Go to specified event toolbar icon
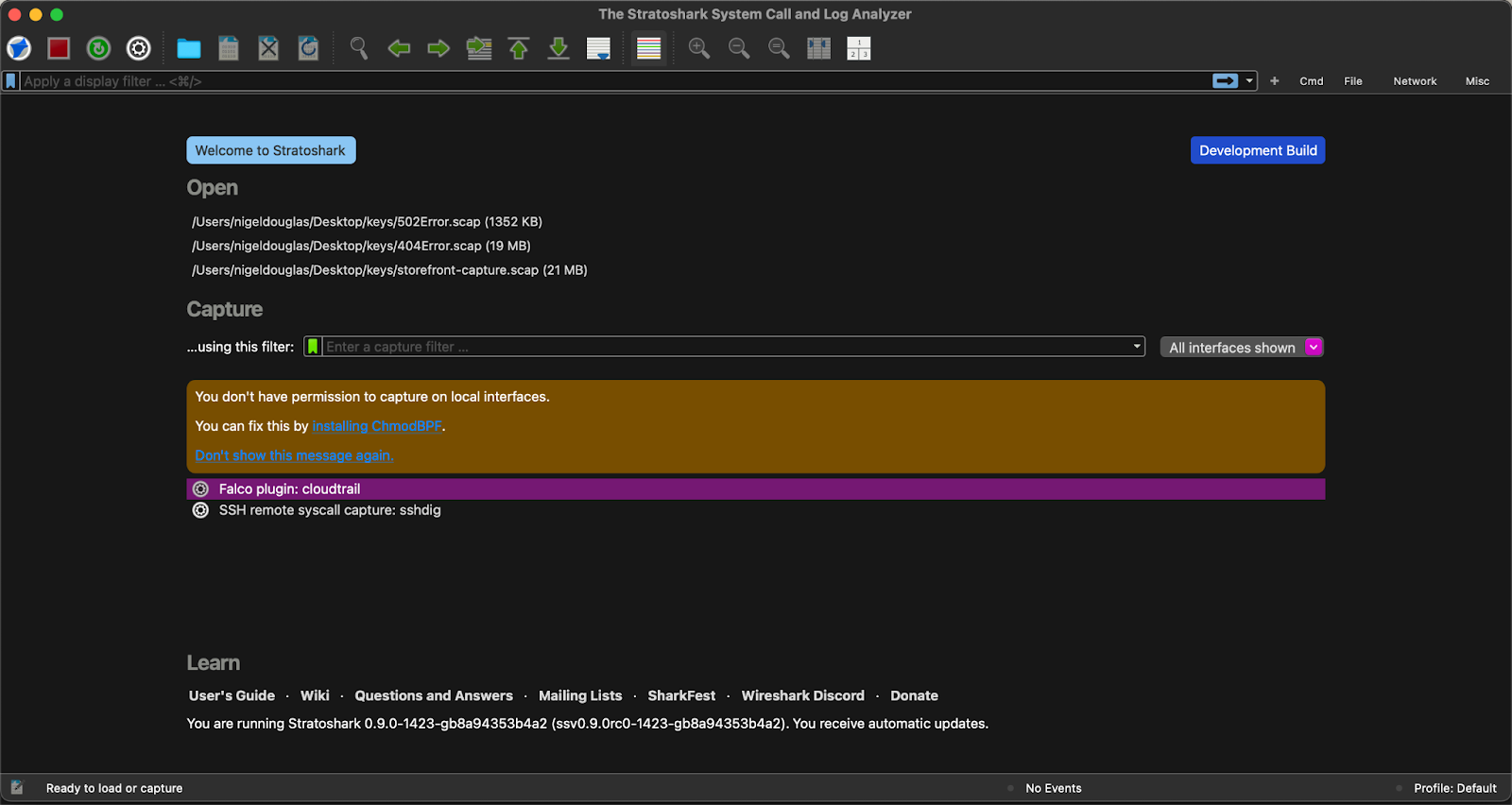 479,48
